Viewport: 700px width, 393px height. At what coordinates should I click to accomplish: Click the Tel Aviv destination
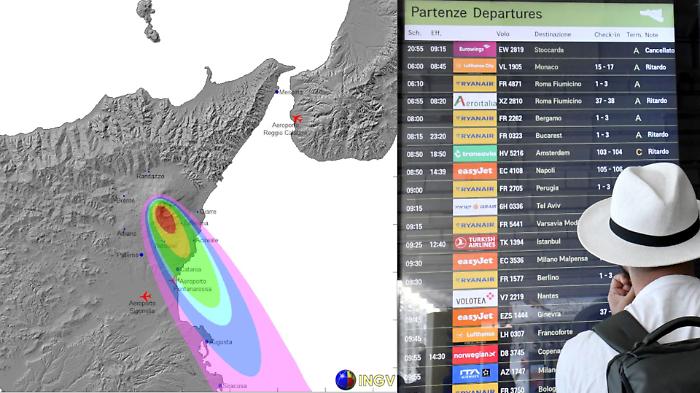pos(549,206)
